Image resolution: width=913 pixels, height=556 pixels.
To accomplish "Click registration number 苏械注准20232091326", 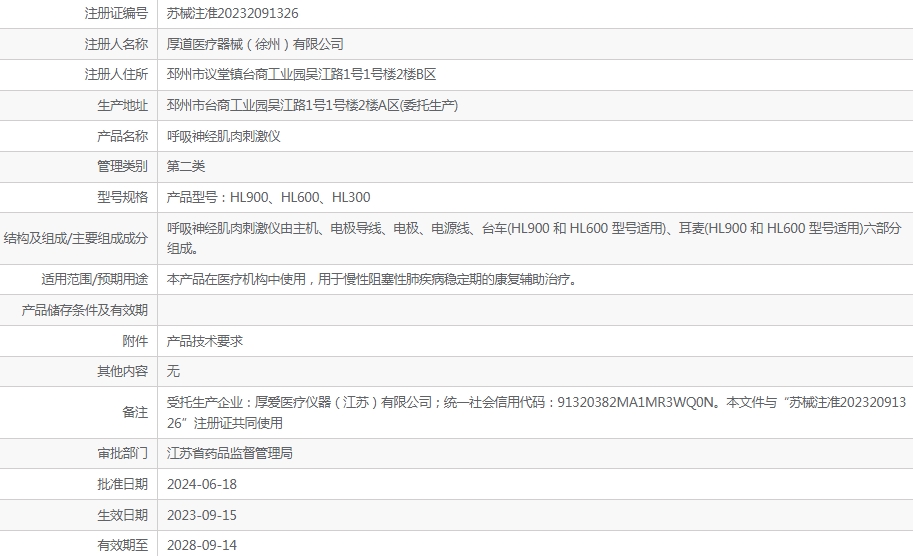I will (233, 13).
